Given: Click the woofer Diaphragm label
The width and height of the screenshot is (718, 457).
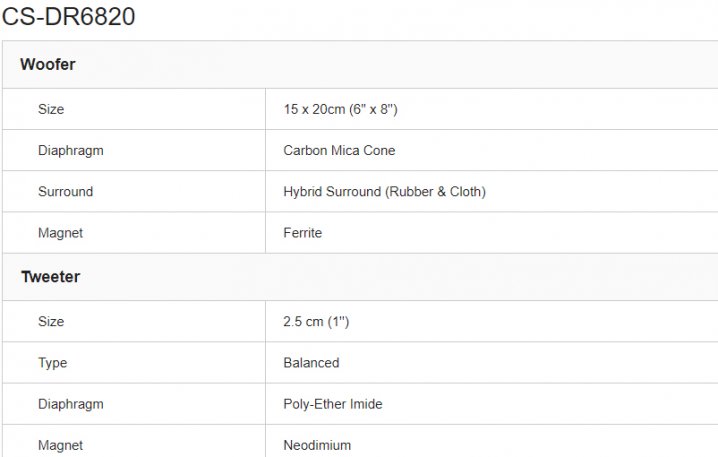Looking at the screenshot, I should (x=70, y=151).
